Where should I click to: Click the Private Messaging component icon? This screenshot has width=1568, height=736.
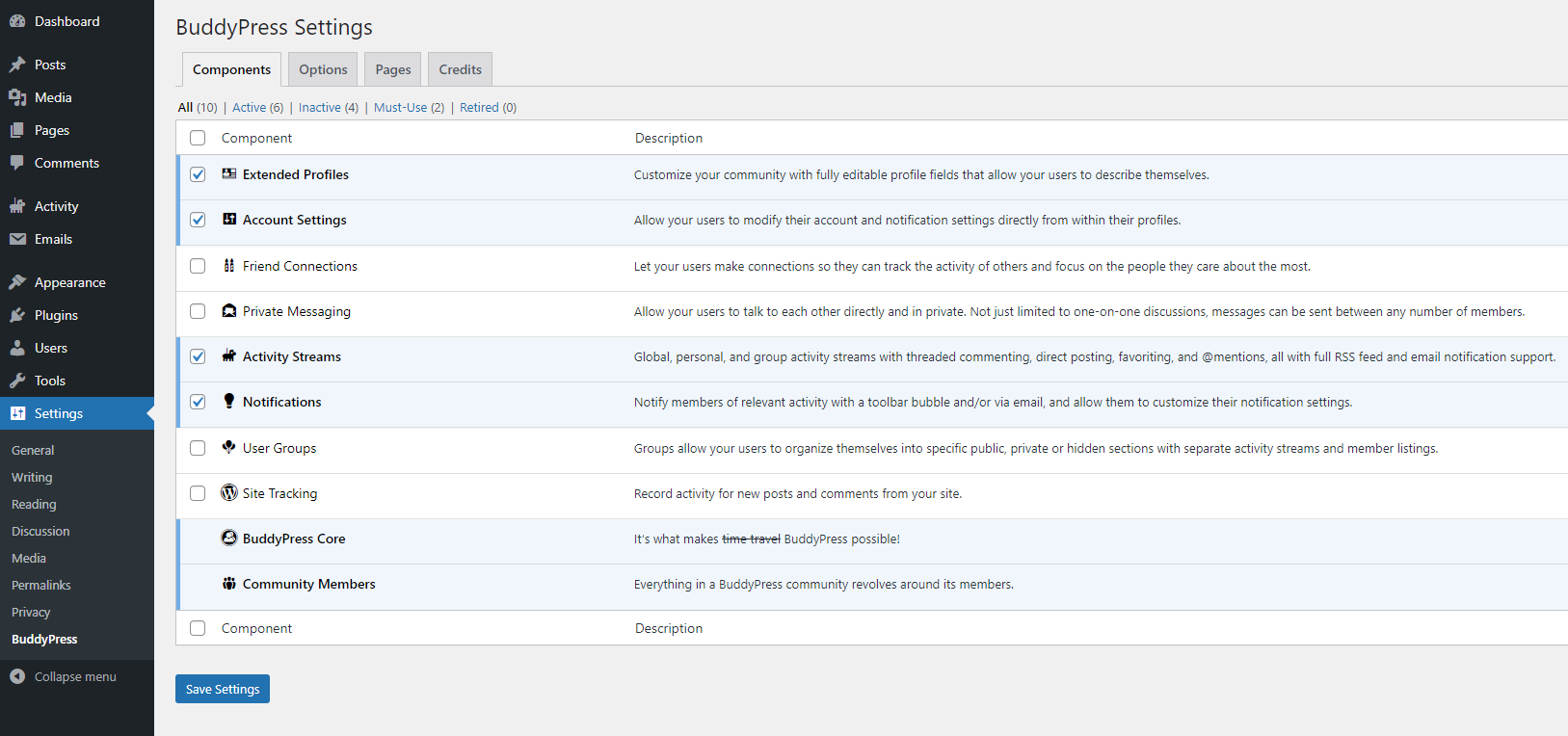229,310
